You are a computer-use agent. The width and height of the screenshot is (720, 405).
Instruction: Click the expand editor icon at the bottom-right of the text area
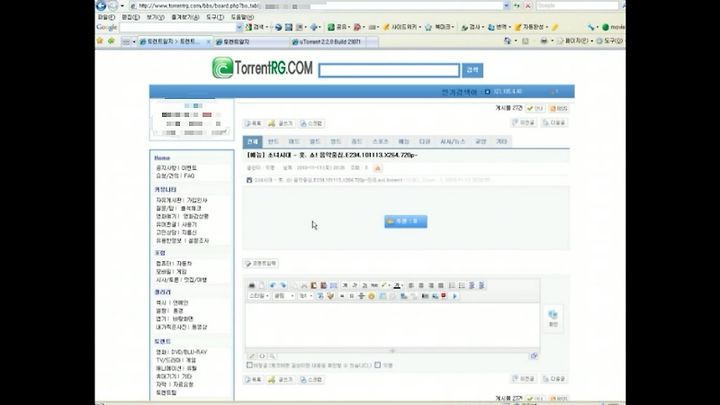tap(534, 356)
